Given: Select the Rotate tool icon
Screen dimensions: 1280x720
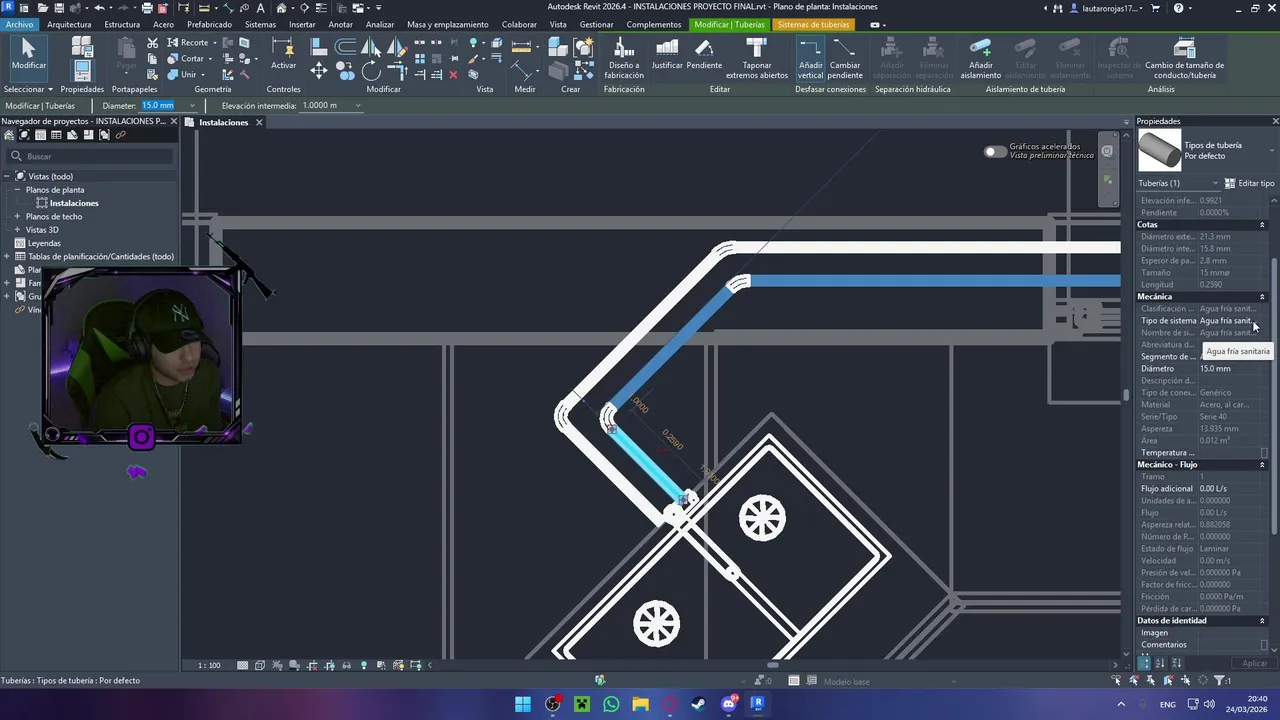Looking at the screenshot, I should point(371,70).
